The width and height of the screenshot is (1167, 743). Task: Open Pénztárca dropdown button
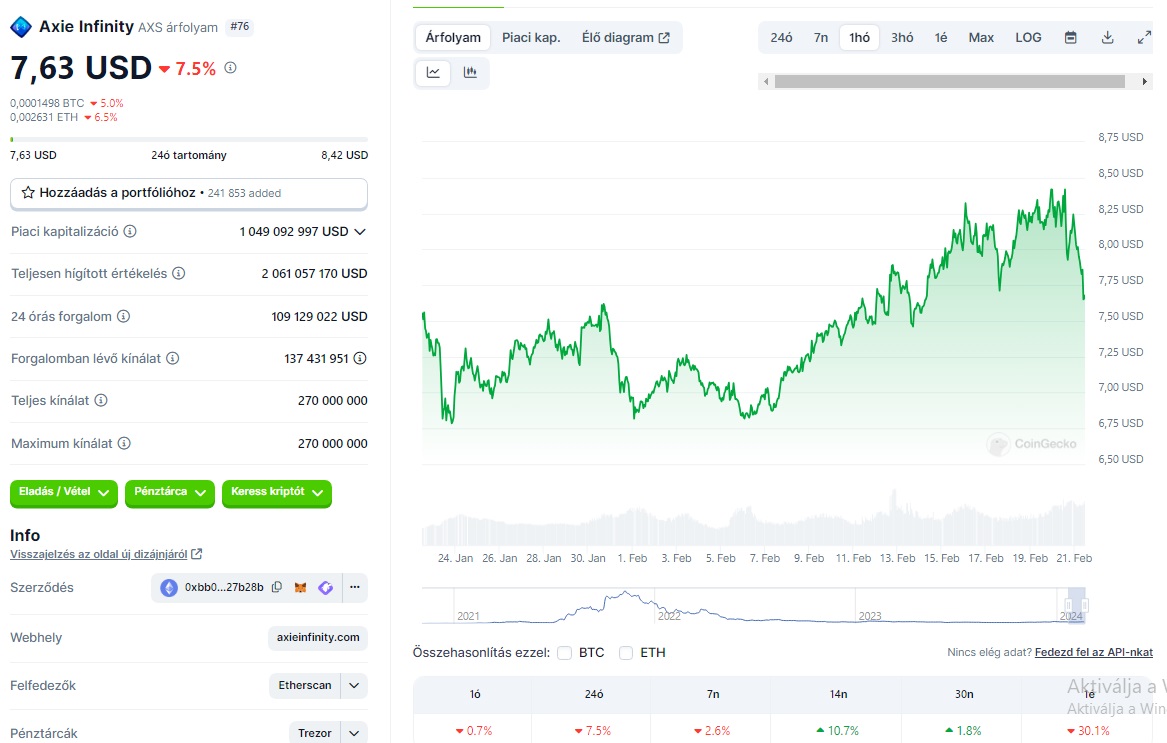pos(170,492)
